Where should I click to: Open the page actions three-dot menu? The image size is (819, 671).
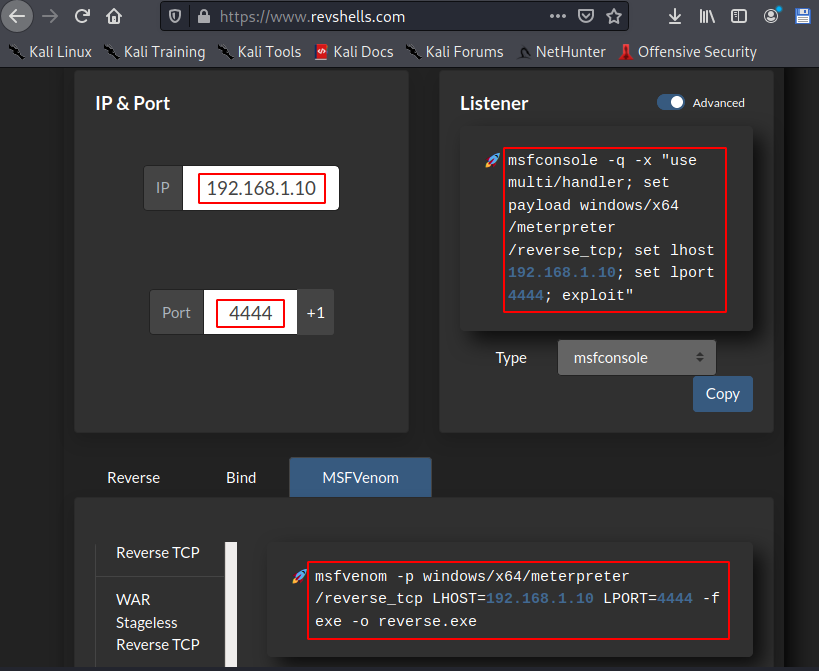[x=558, y=16]
